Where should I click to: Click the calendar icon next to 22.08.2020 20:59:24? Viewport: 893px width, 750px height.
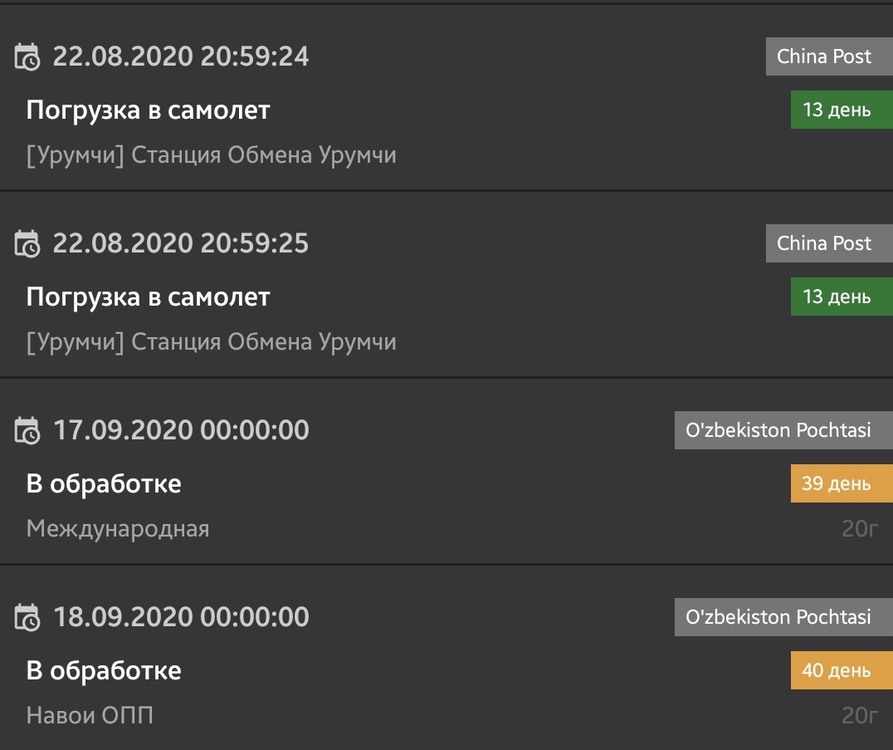(x=29, y=57)
